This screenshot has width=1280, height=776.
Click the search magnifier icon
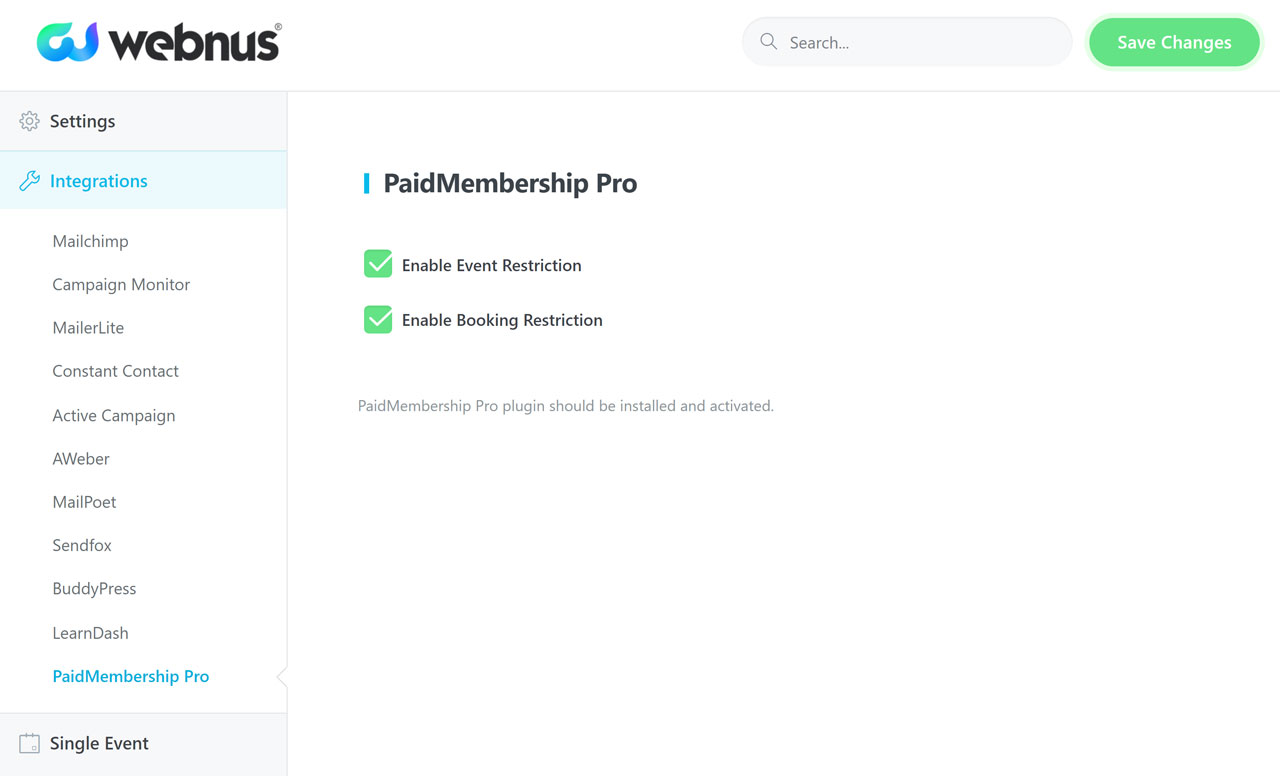[x=768, y=42]
